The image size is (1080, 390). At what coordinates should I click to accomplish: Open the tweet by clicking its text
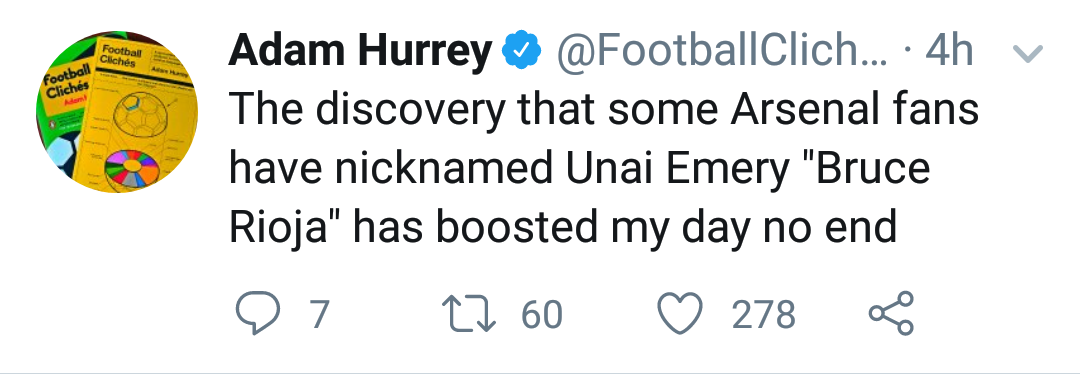603,167
